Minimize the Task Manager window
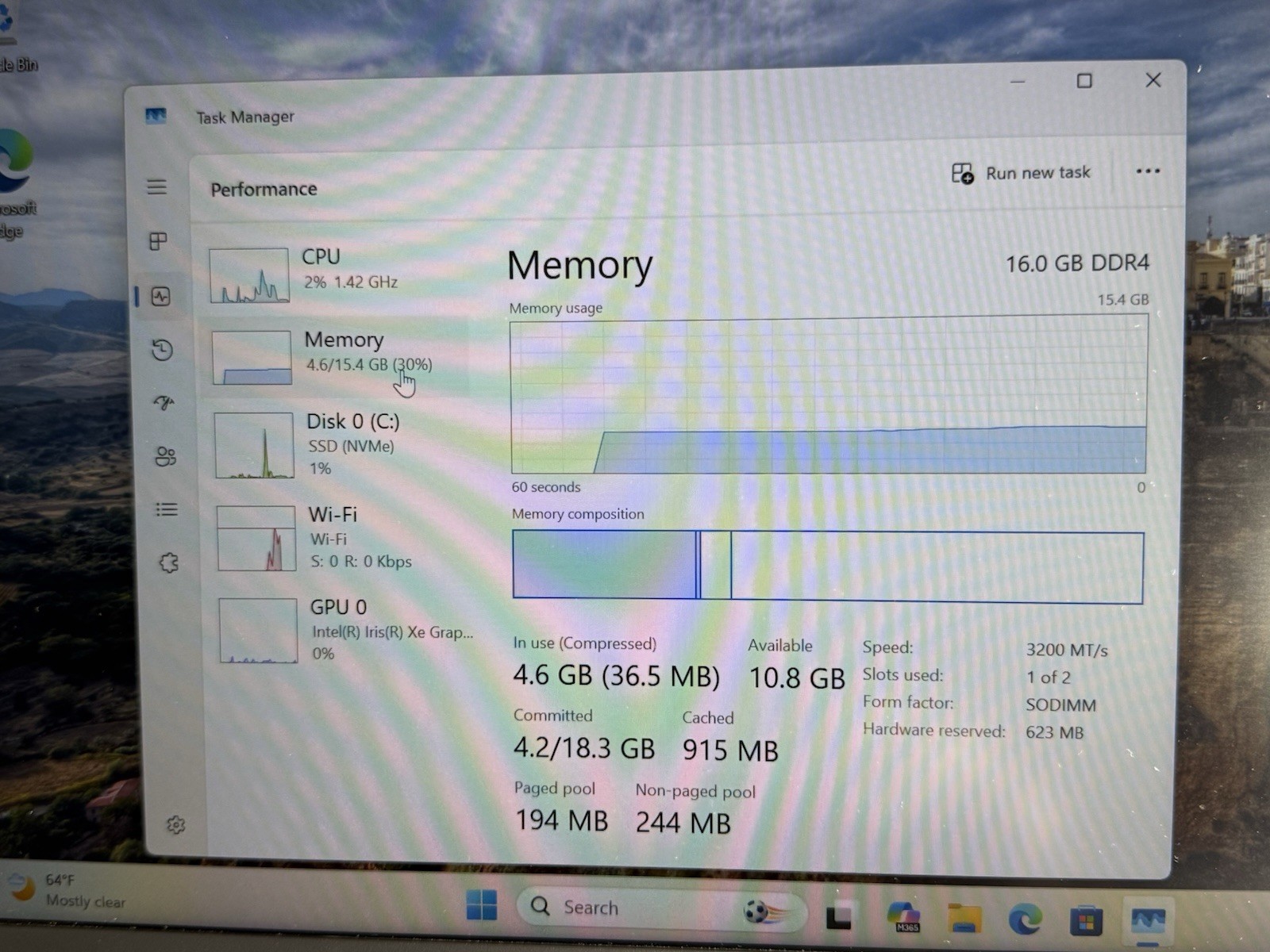Viewport: 1270px width, 952px height. coord(1018,82)
